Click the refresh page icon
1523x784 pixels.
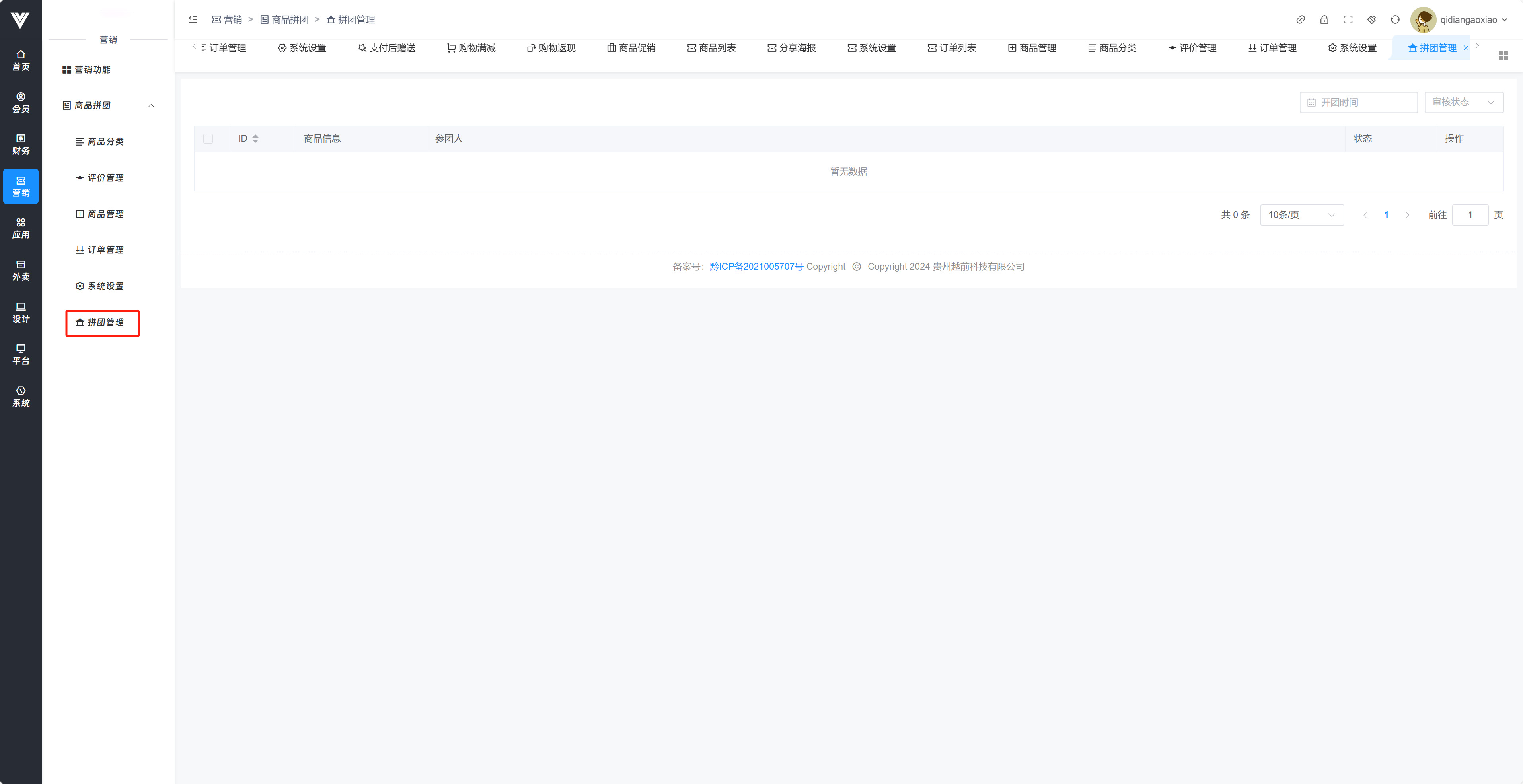[x=1395, y=19]
